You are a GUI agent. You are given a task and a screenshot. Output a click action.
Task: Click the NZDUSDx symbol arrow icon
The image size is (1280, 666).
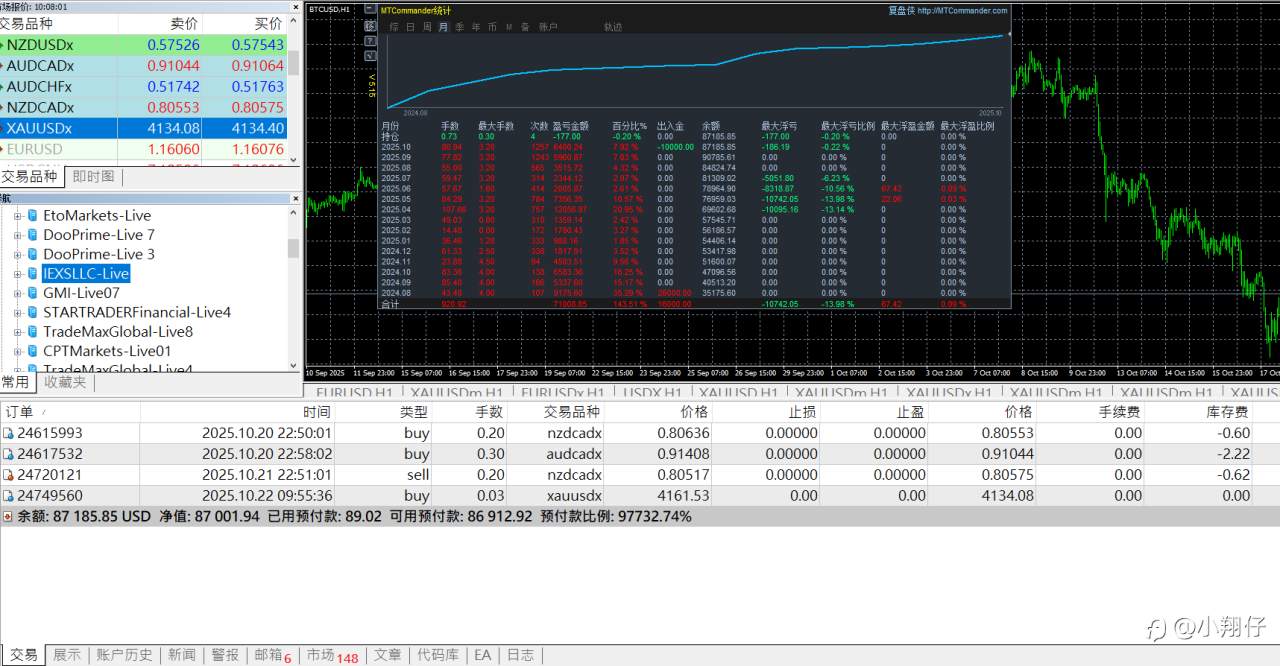tap(3, 45)
